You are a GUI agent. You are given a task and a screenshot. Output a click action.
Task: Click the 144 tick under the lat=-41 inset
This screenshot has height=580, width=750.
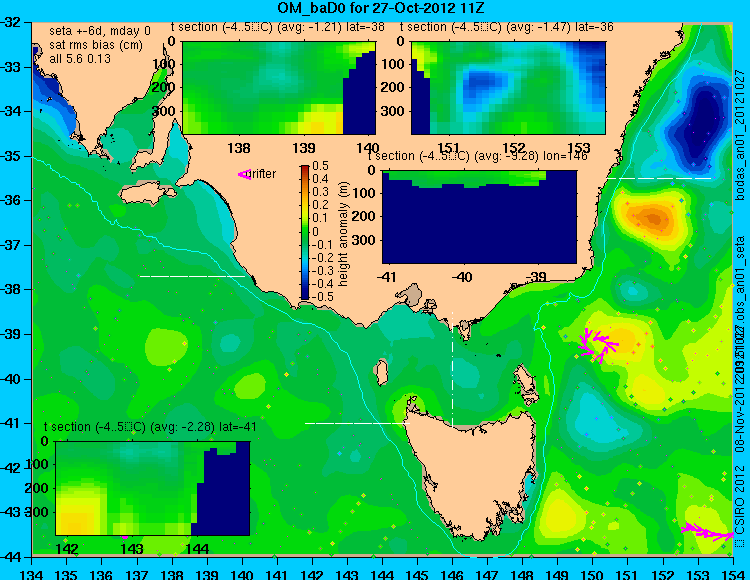tap(197, 549)
